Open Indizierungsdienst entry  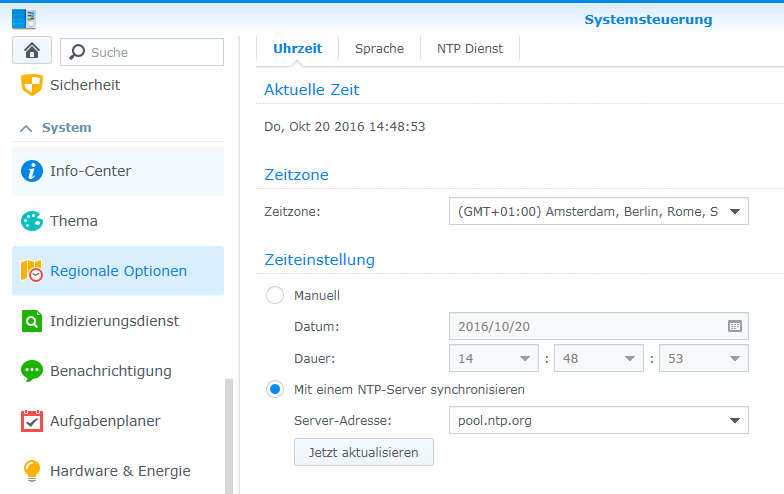(x=118, y=321)
